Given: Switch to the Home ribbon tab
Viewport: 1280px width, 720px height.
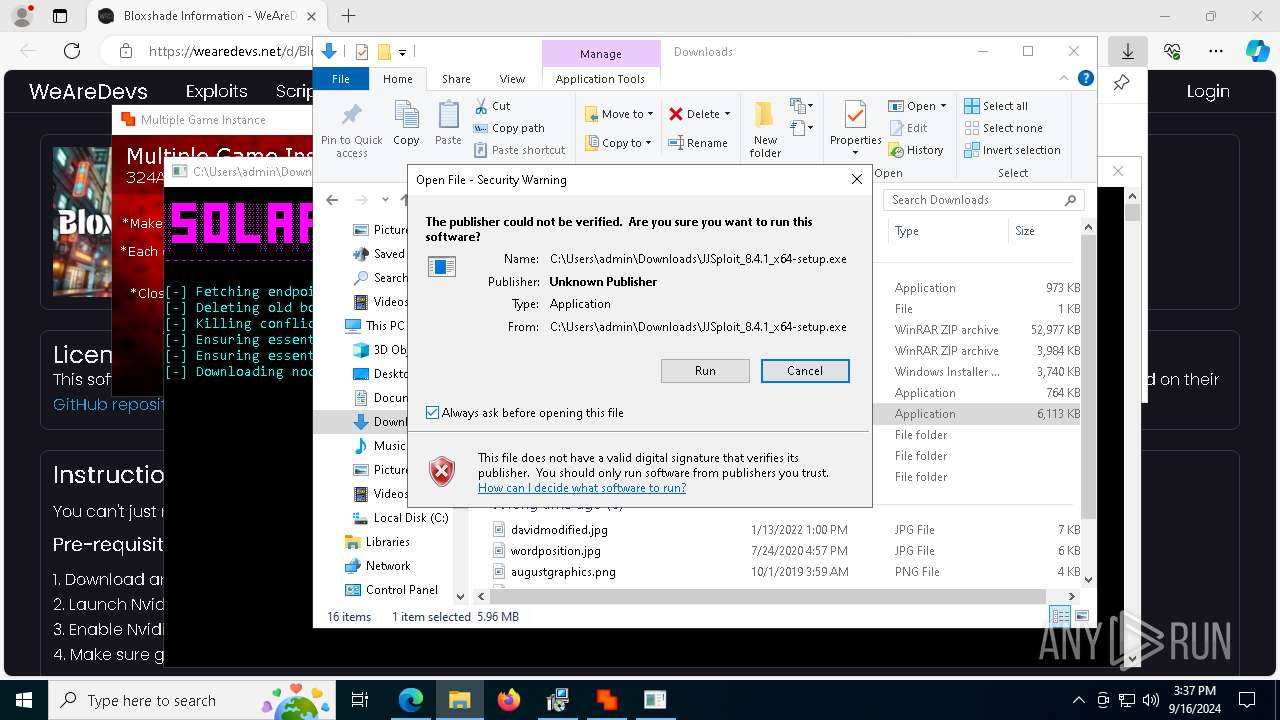Looking at the screenshot, I should tap(397, 79).
